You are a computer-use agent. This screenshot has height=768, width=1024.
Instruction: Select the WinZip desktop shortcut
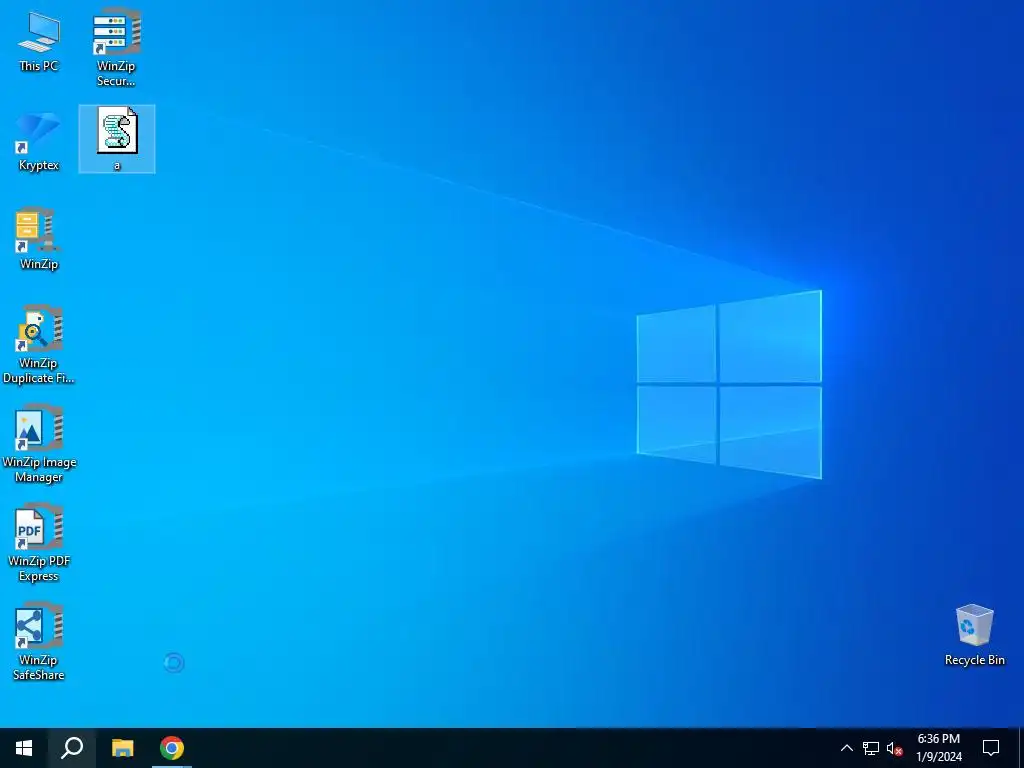click(x=39, y=239)
